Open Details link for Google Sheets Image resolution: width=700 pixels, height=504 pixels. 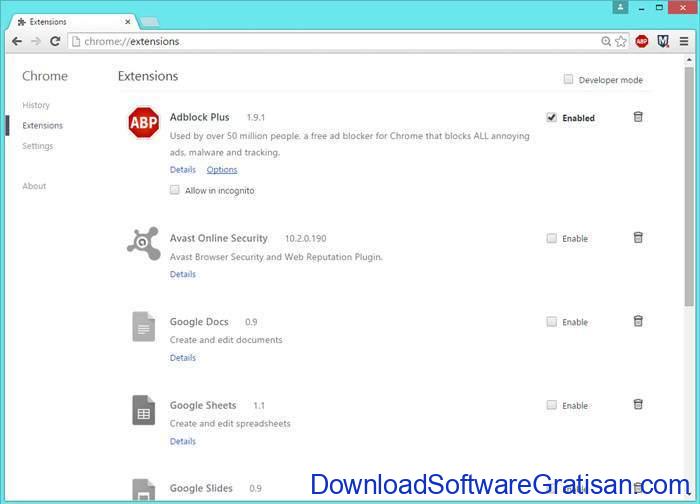183,441
